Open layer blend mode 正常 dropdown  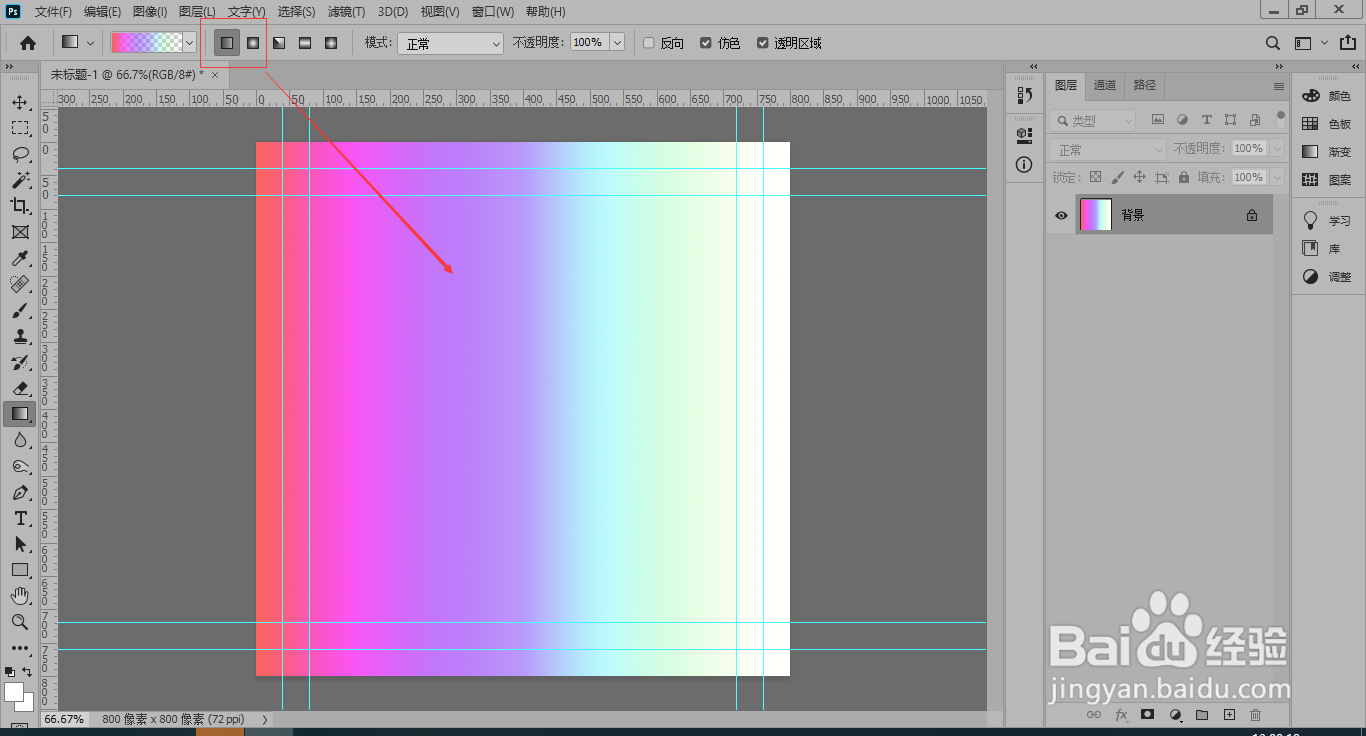tap(1109, 149)
